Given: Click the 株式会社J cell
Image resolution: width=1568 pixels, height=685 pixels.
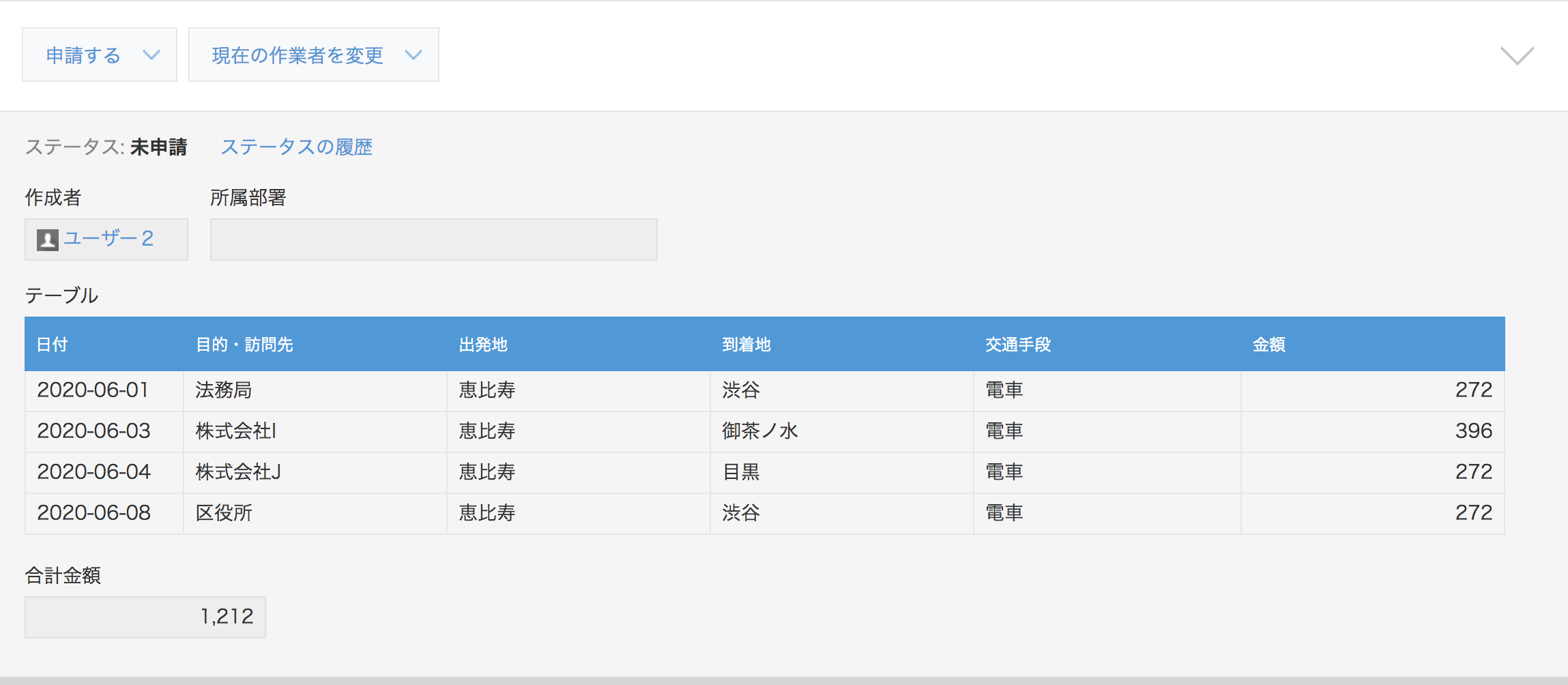Looking at the screenshot, I should (315, 473).
